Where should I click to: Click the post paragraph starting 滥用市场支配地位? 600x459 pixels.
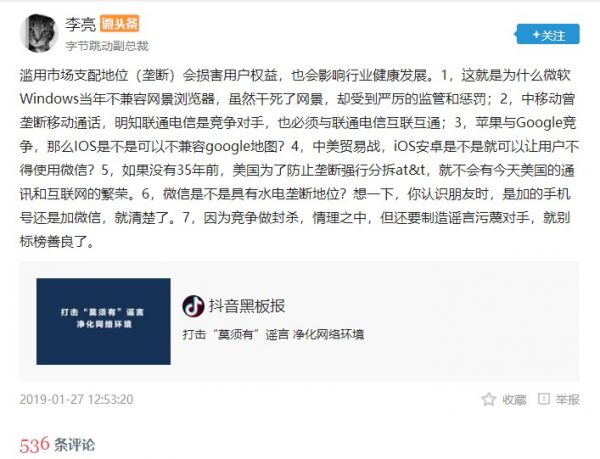pyautogui.click(x=299, y=158)
